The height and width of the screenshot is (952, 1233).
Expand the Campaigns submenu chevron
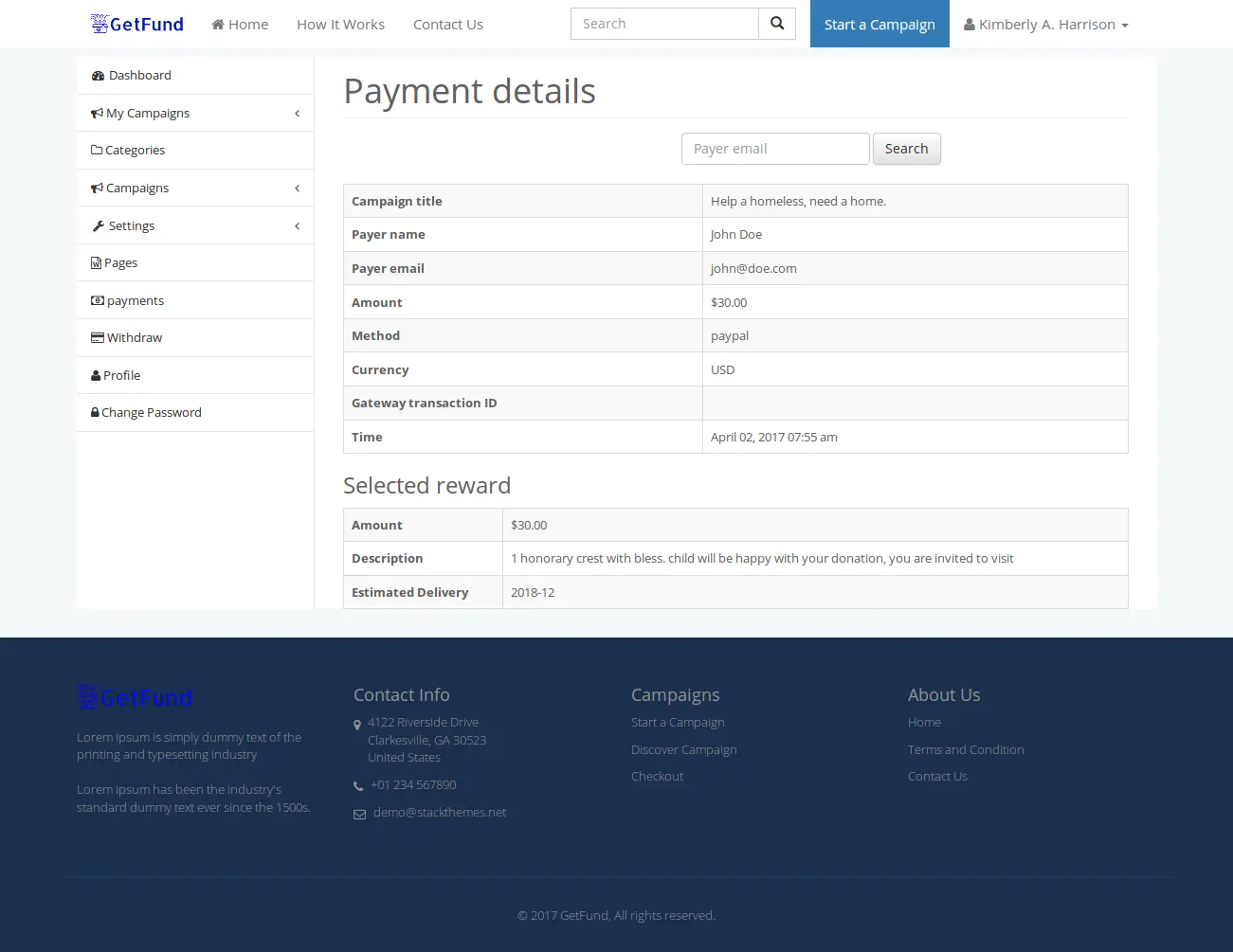point(298,189)
